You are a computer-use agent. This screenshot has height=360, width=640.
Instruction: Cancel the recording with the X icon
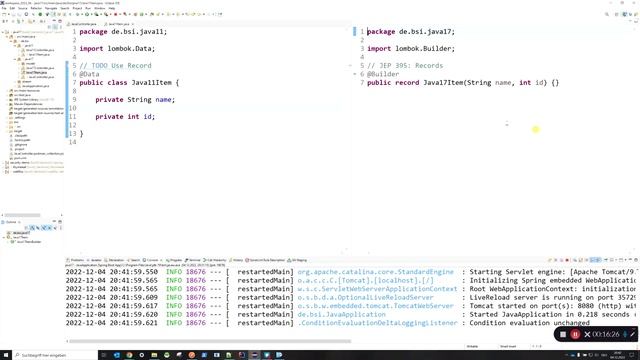587,334
